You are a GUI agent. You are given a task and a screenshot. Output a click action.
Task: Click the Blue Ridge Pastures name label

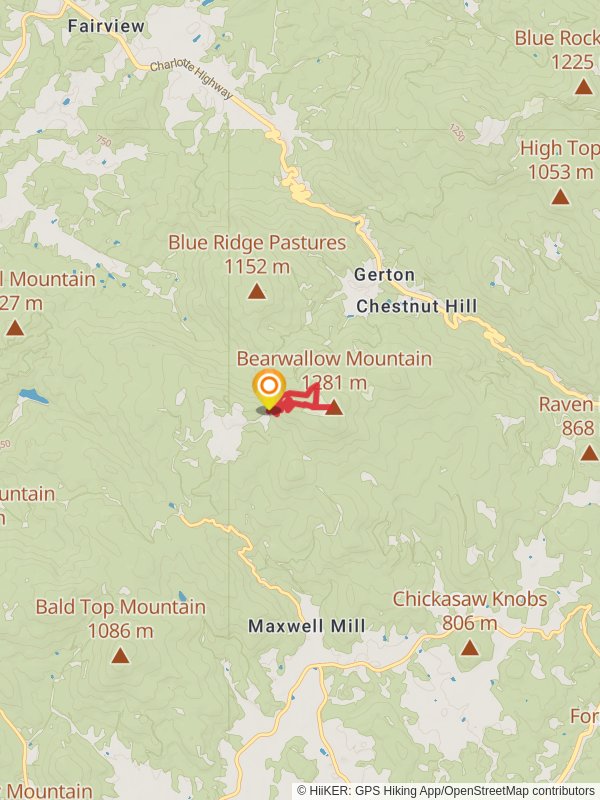pos(257,243)
